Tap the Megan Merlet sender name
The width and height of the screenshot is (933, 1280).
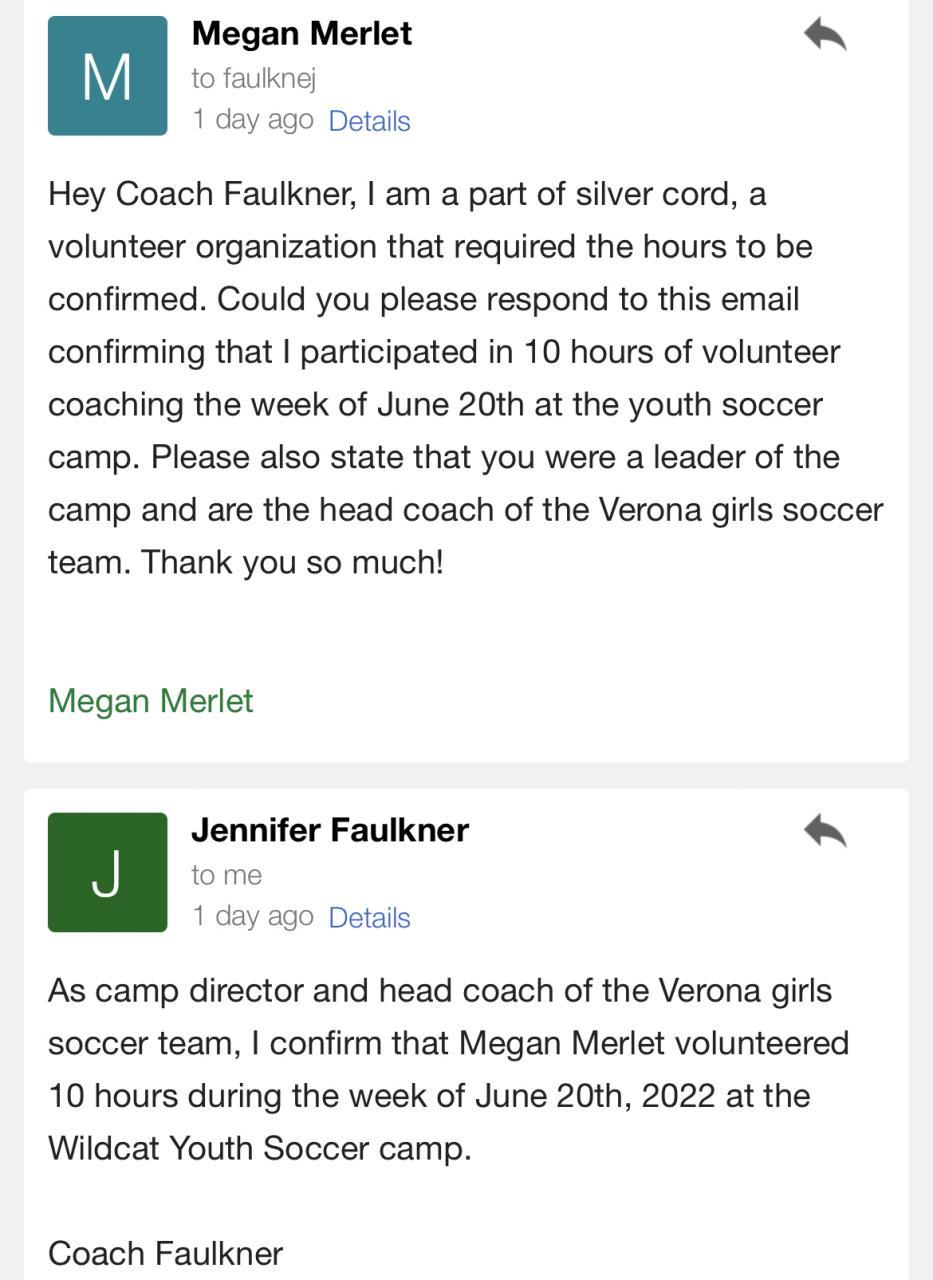point(301,33)
